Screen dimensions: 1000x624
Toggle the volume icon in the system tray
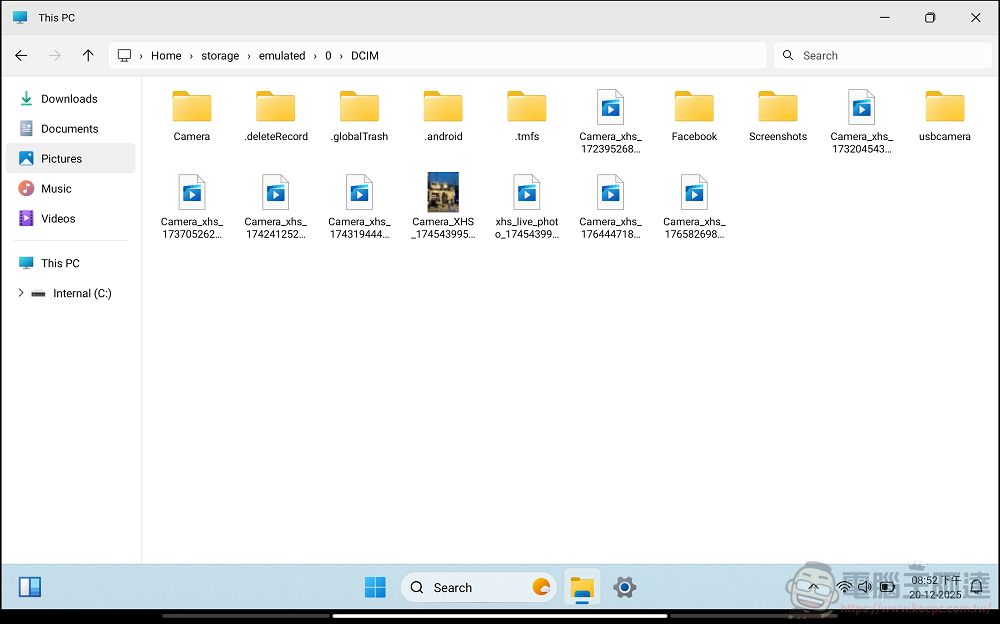coord(865,587)
